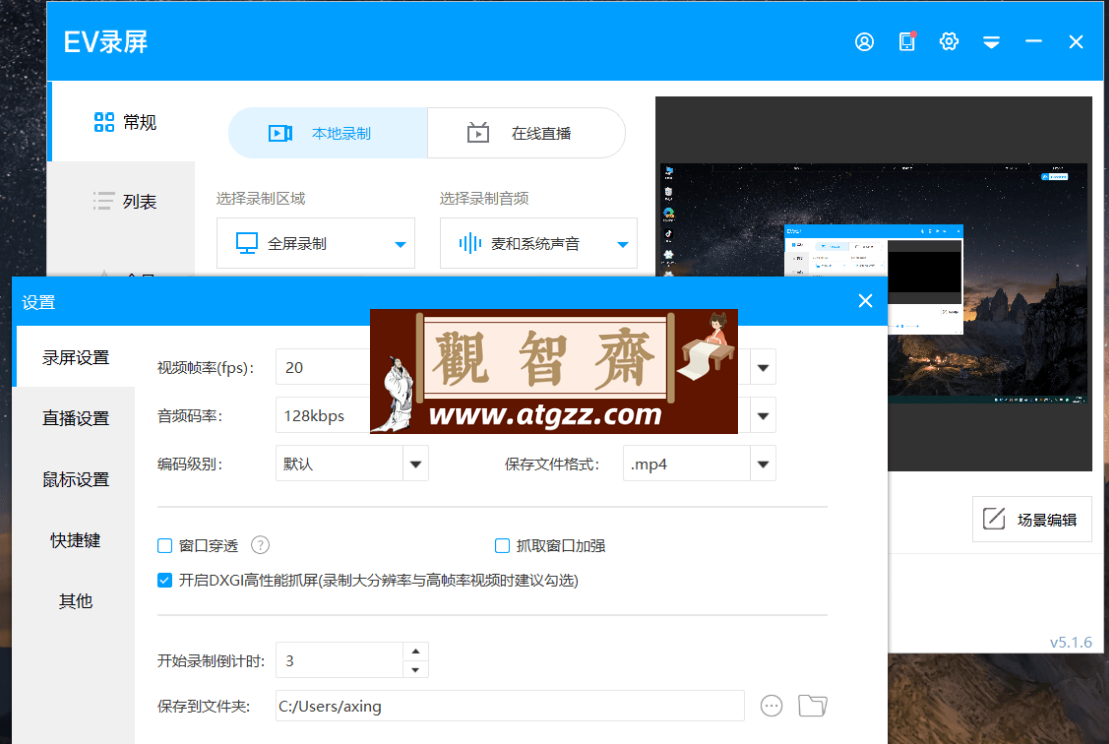Click the sound wave icon beside 麦和系统声音
This screenshot has height=744, width=1109.
[470, 243]
